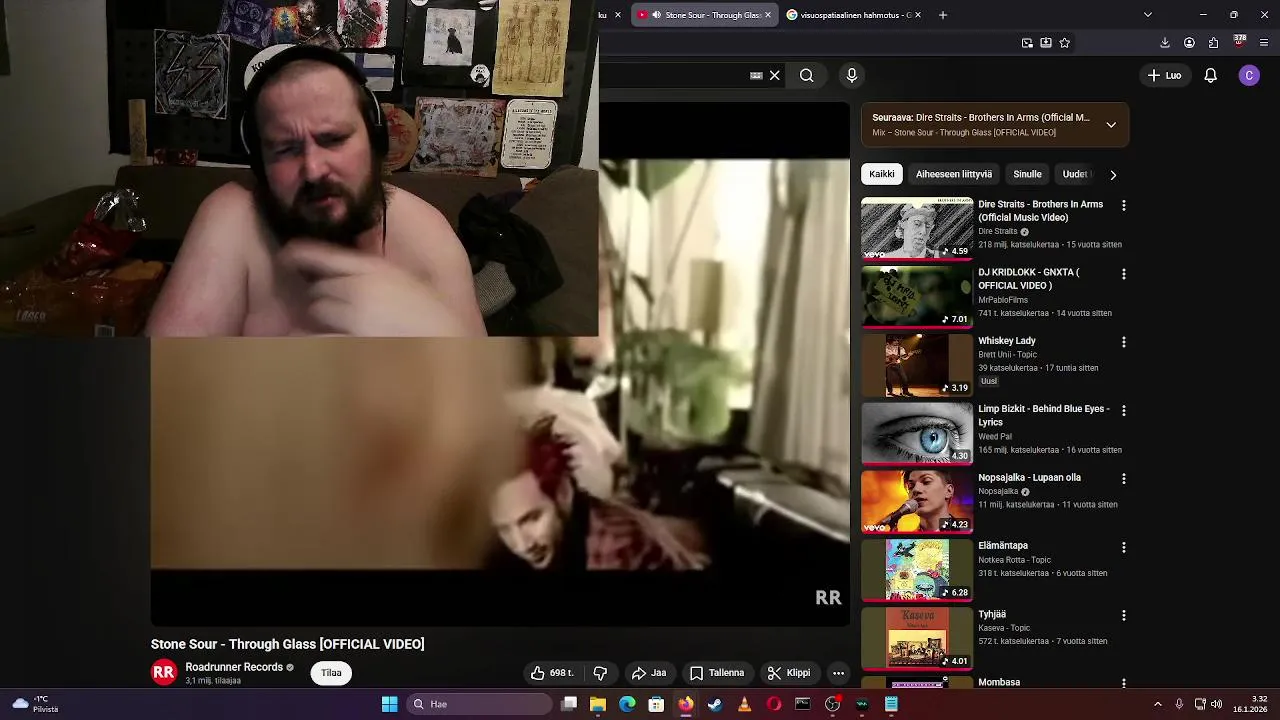Screen dimensions: 1280x720
Task: Open browser extensions puzzle icon
Action: pyautogui.click(x=1213, y=43)
